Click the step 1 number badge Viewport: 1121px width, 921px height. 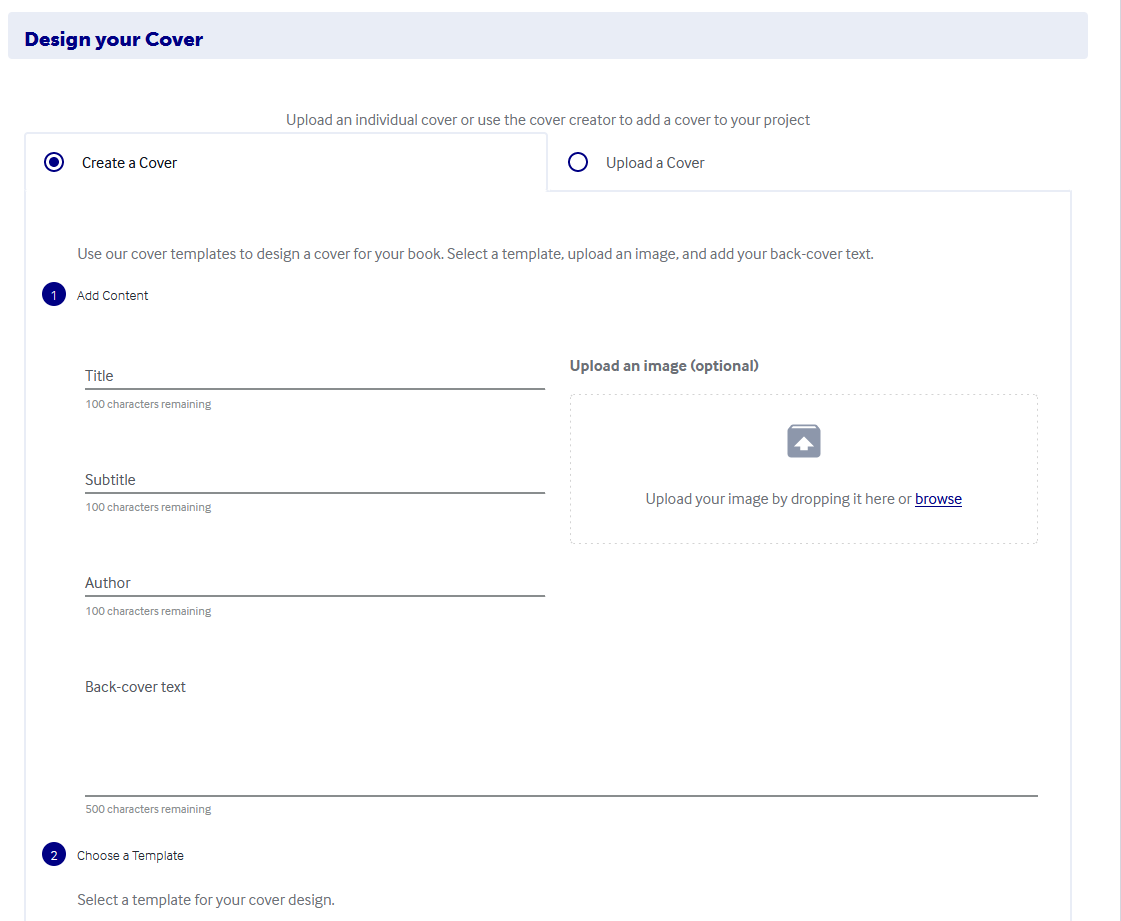[54, 295]
